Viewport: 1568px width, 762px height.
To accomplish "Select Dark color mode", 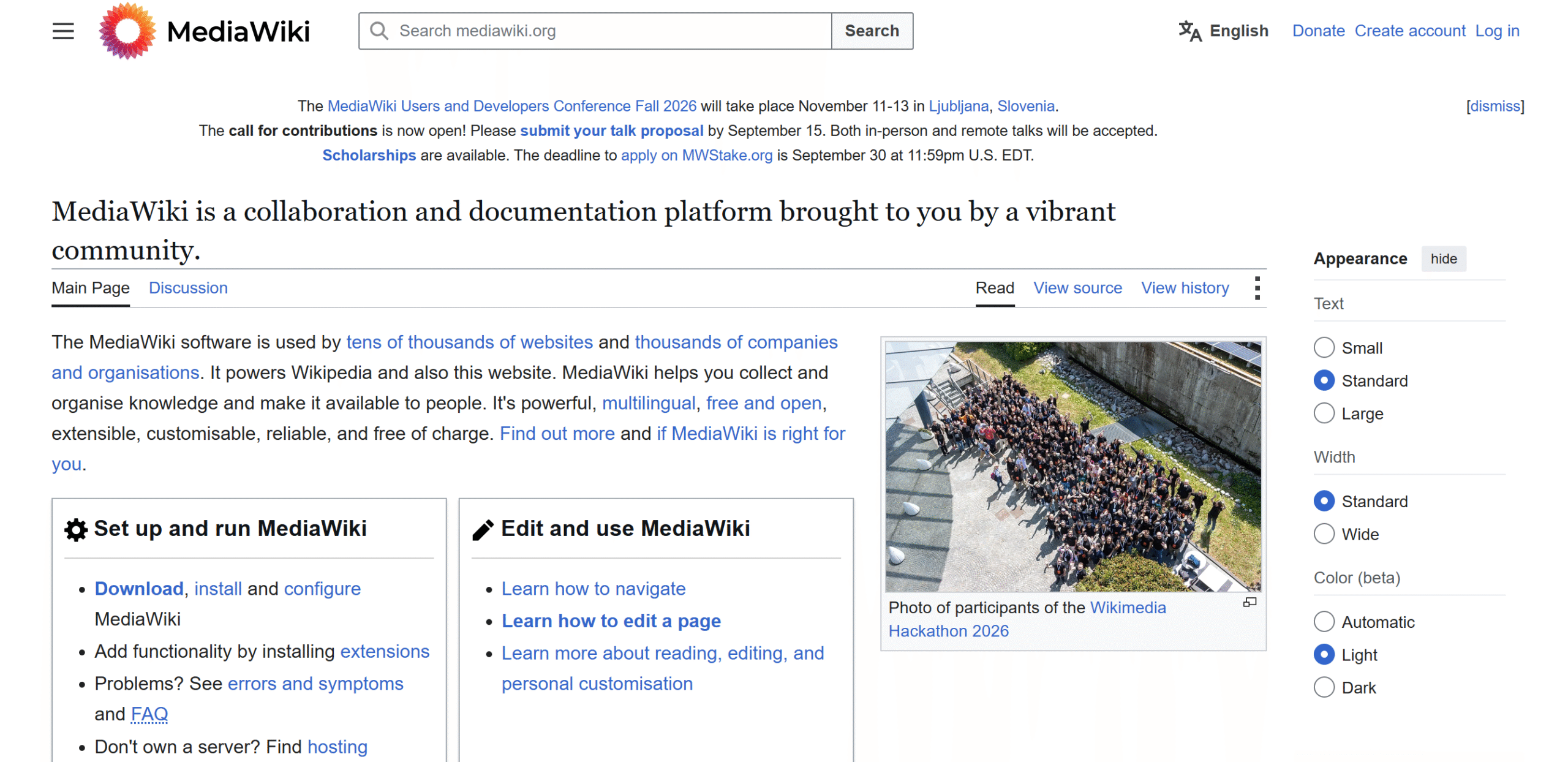I will [1323, 687].
